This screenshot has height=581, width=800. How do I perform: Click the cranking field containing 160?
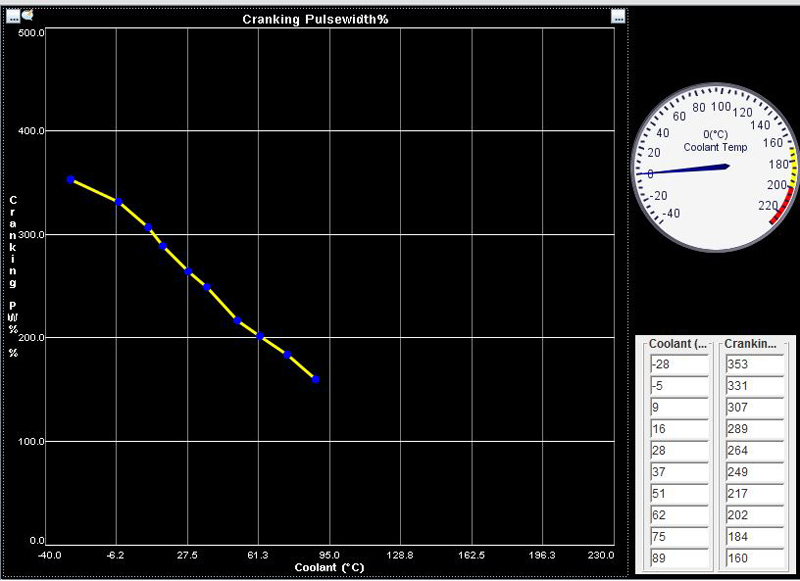coord(752,558)
